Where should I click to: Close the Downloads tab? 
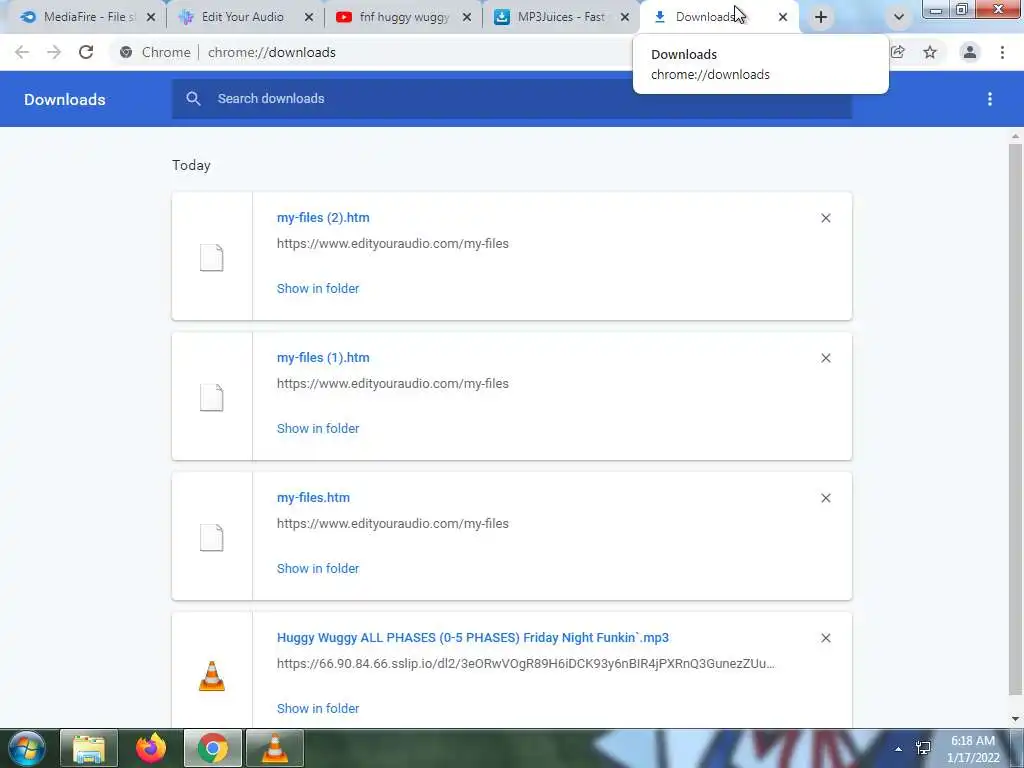783,17
